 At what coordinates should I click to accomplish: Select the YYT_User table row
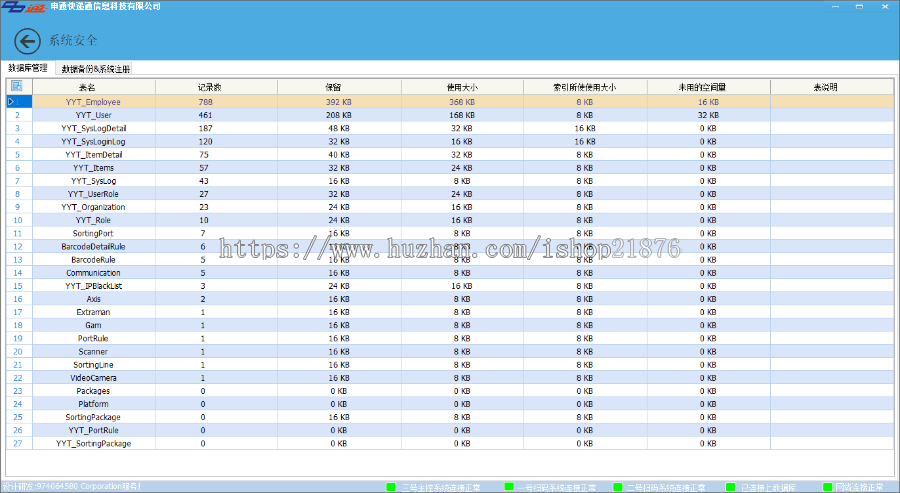click(x=94, y=115)
